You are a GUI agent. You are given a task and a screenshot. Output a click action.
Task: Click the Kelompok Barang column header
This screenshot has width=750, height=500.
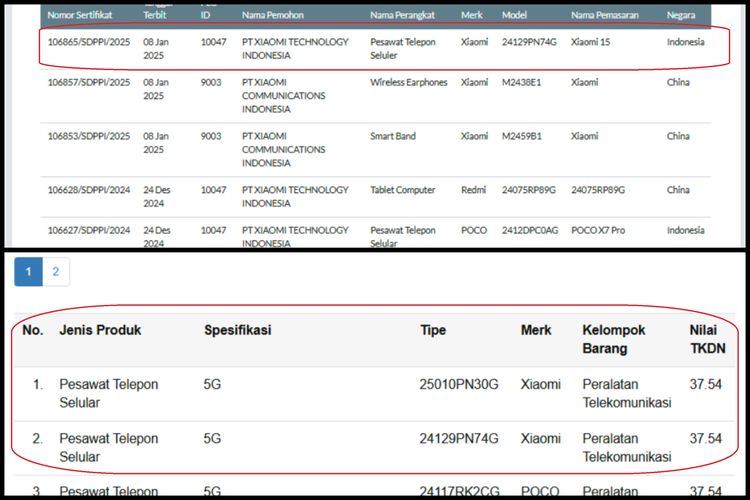click(x=614, y=339)
